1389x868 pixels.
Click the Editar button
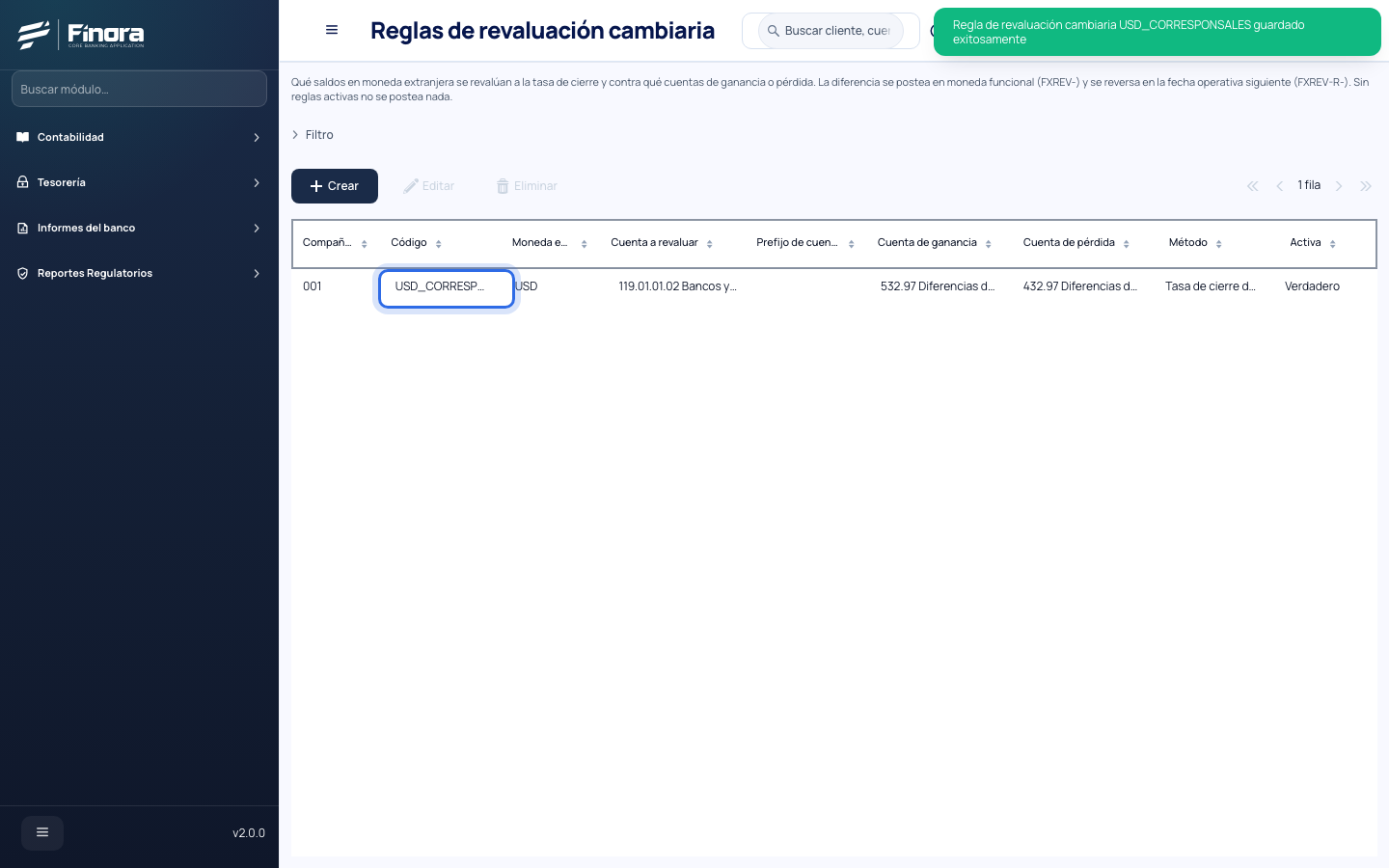(429, 186)
